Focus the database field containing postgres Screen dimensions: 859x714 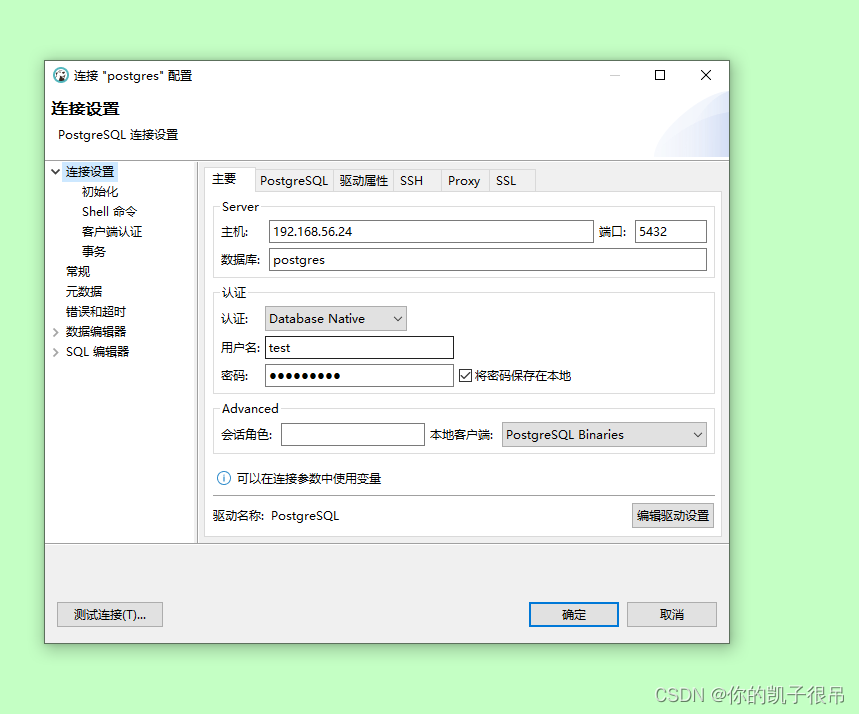(488, 260)
